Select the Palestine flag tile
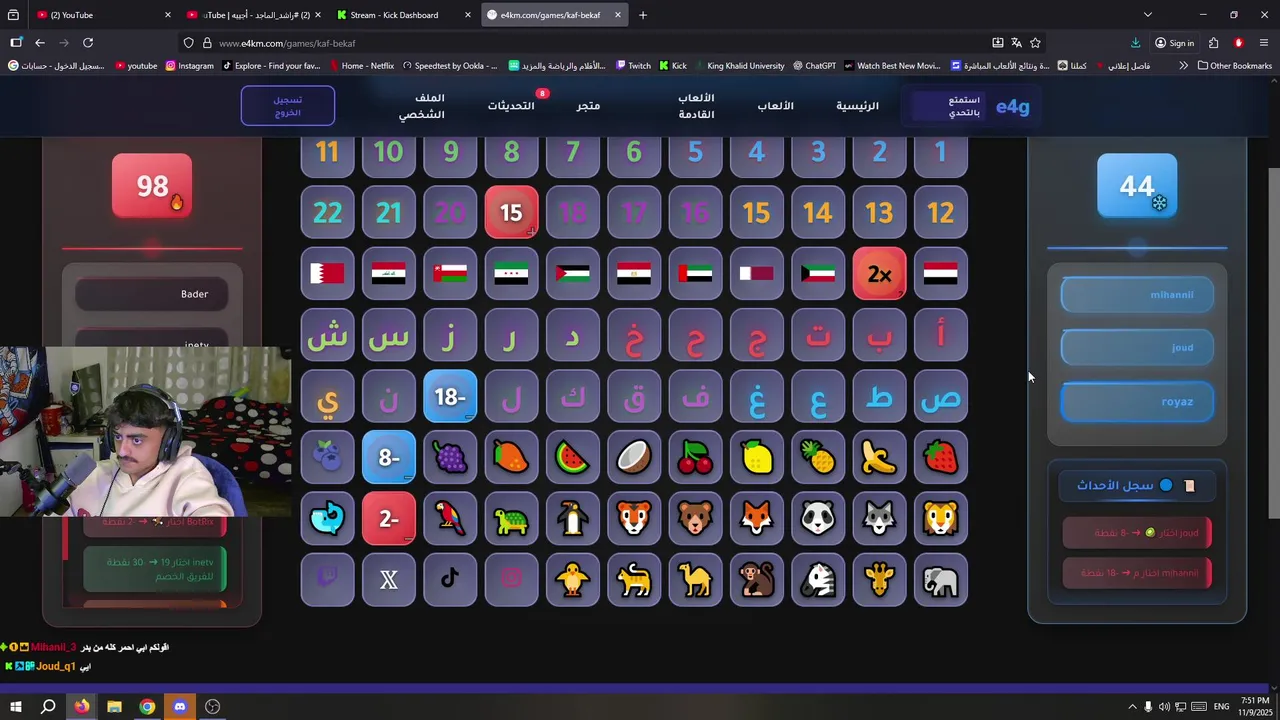The height and width of the screenshot is (720, 1280). [x=573, y=273]
